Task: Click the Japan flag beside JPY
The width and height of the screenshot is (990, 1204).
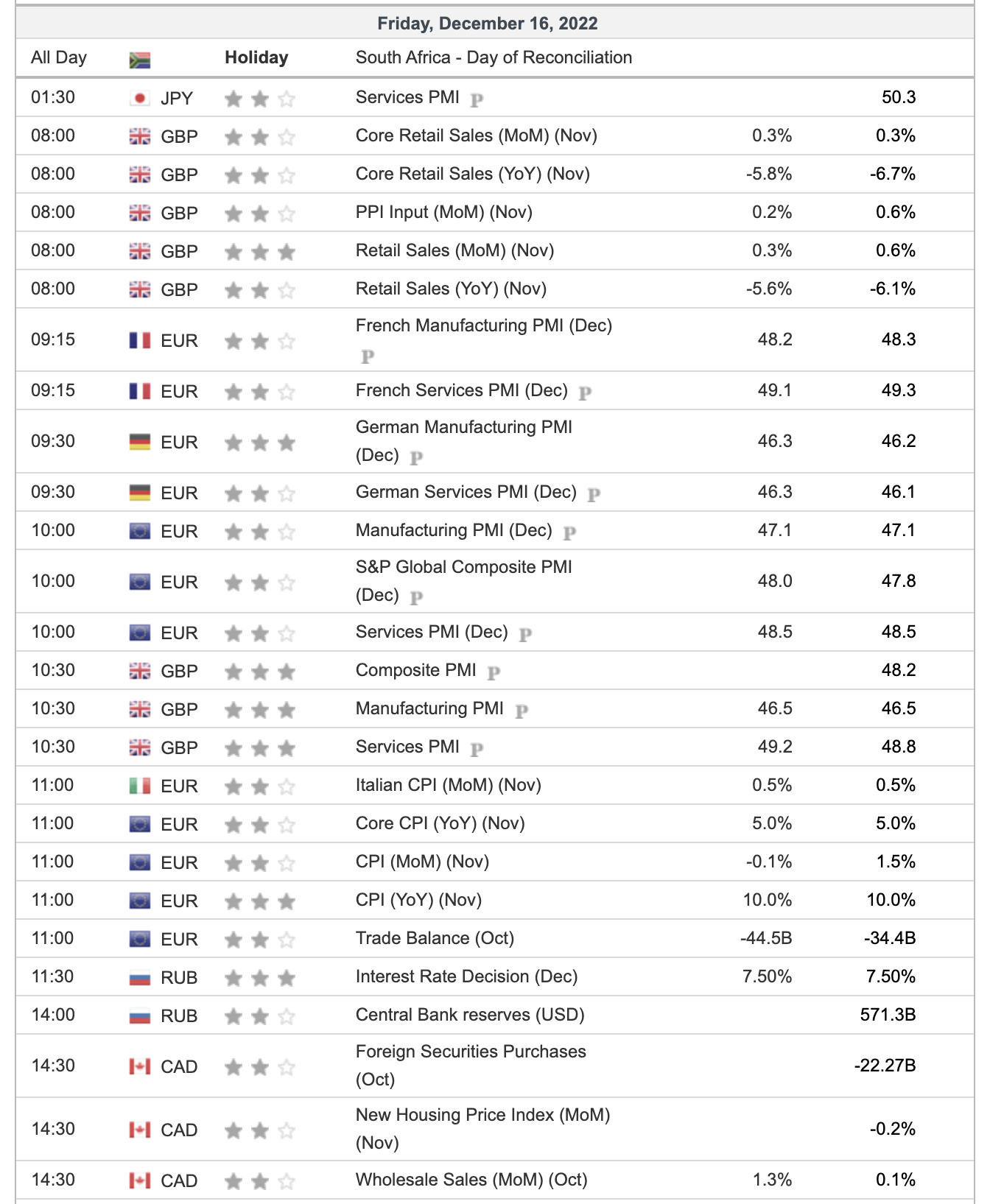Action: [x=139, y=98]
